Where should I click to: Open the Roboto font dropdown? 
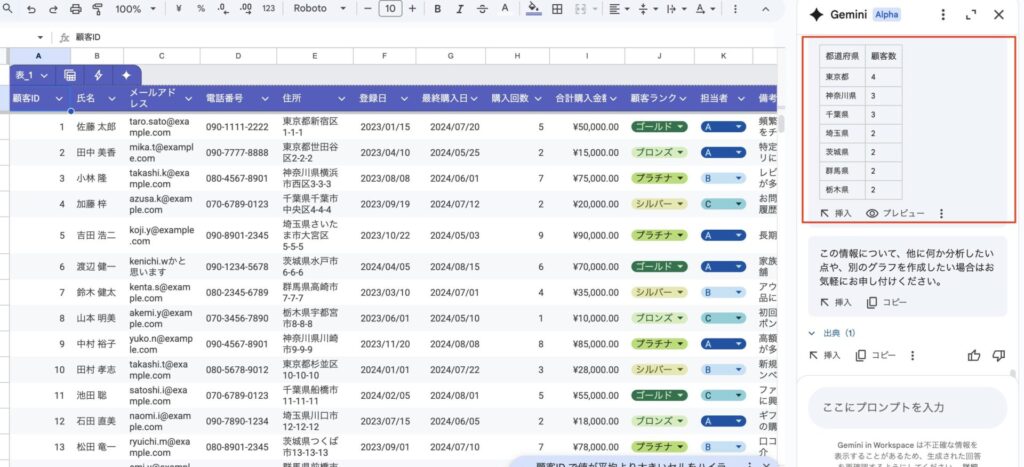pos(319,9)
